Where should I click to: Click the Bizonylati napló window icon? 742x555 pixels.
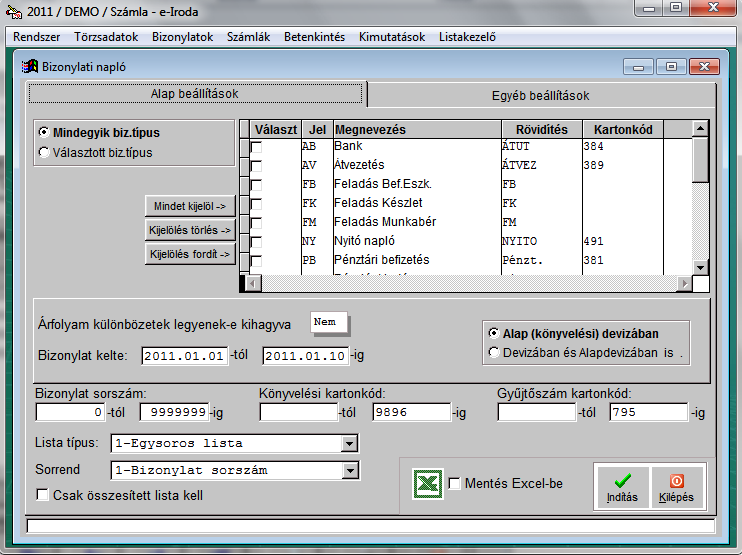[x=29, y=67]
